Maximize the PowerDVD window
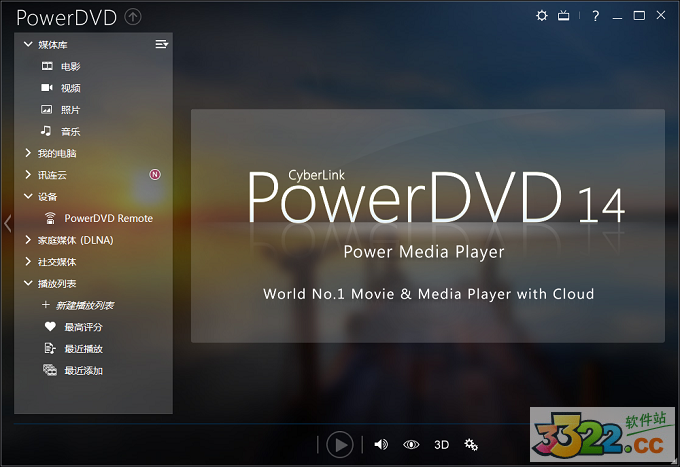 coord(639,16)
